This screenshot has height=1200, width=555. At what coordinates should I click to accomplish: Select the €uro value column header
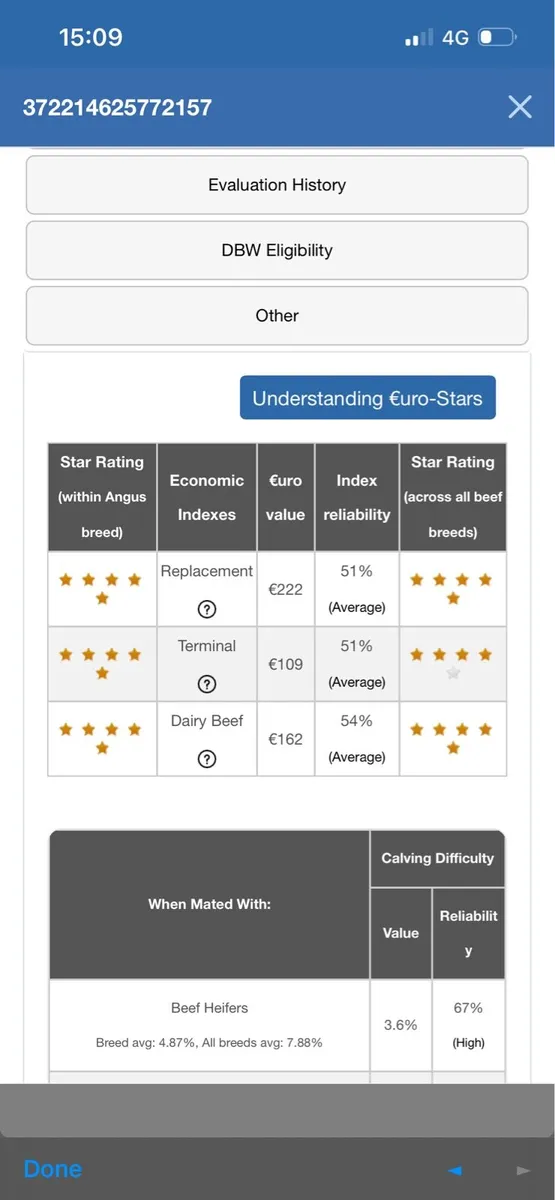click(286, 497)
